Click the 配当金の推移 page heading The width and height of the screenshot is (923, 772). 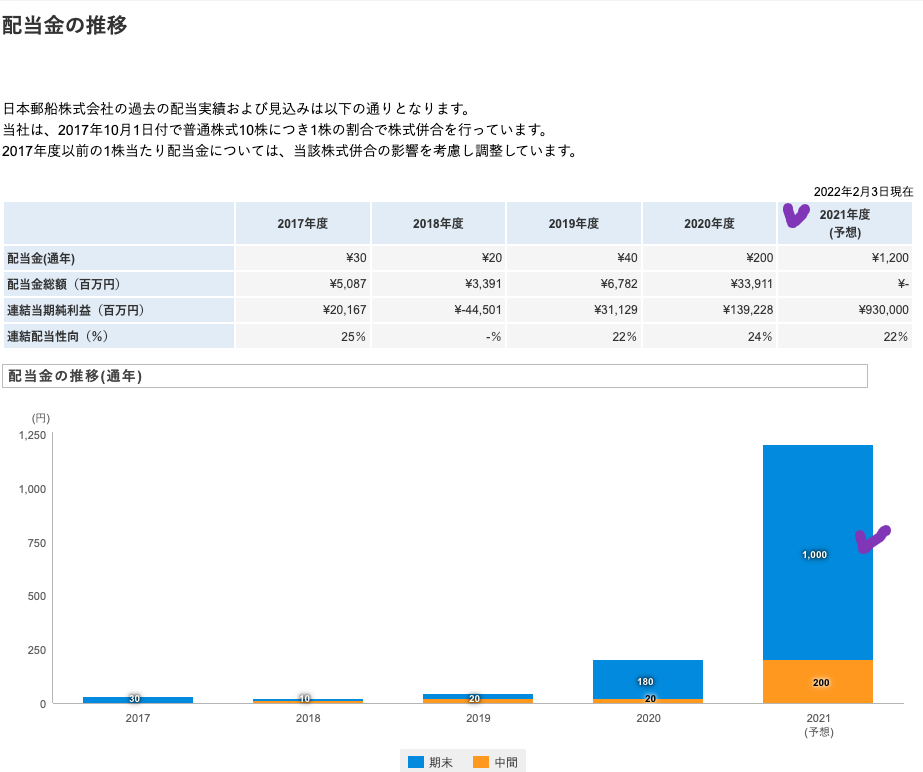click(x=65, y=25)
